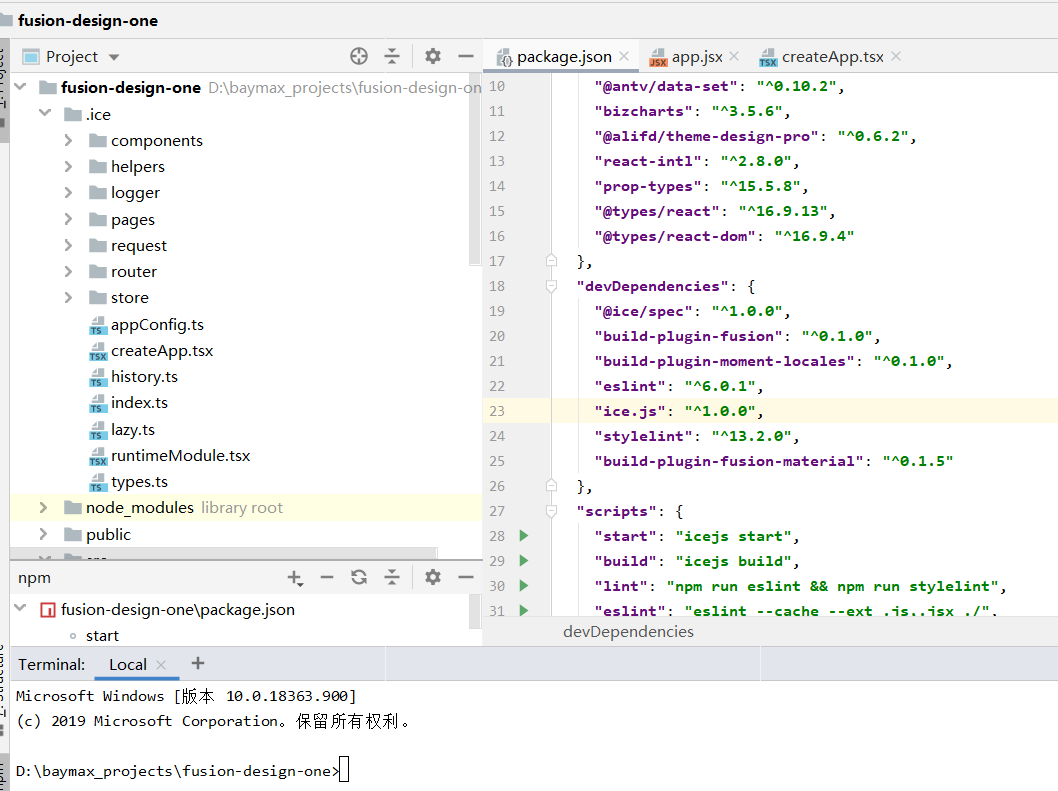Expand the node_modules folder
Screen dimensions: 1058x791
click(x=43, y=508)
